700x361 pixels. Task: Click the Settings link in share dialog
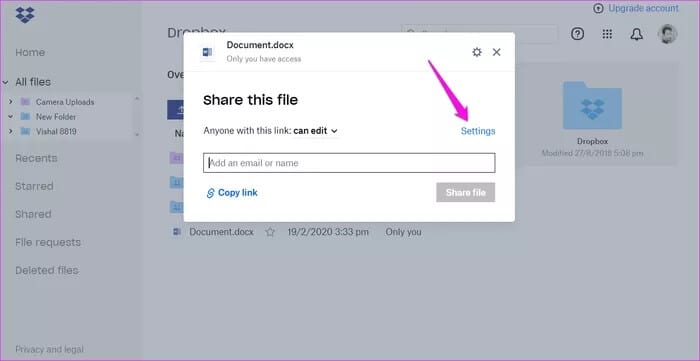click(x=478, y=131)
